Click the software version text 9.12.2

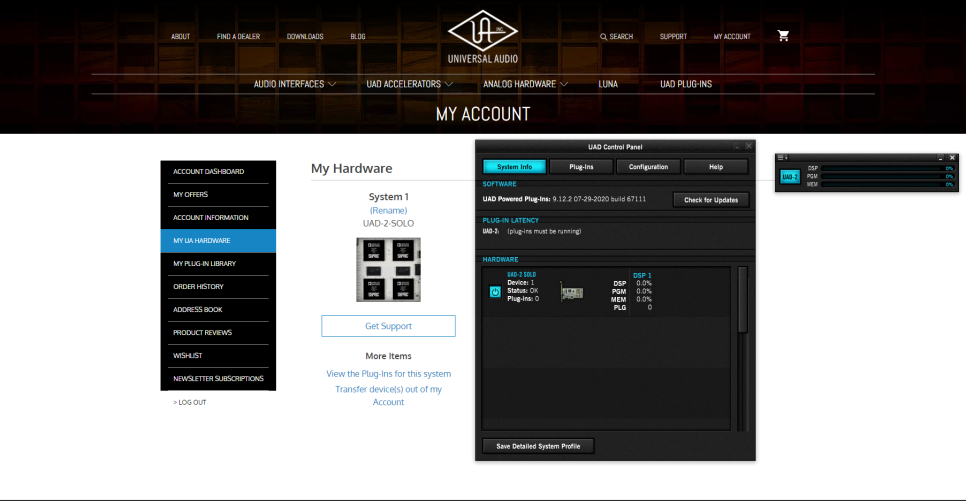pos(599,199)
